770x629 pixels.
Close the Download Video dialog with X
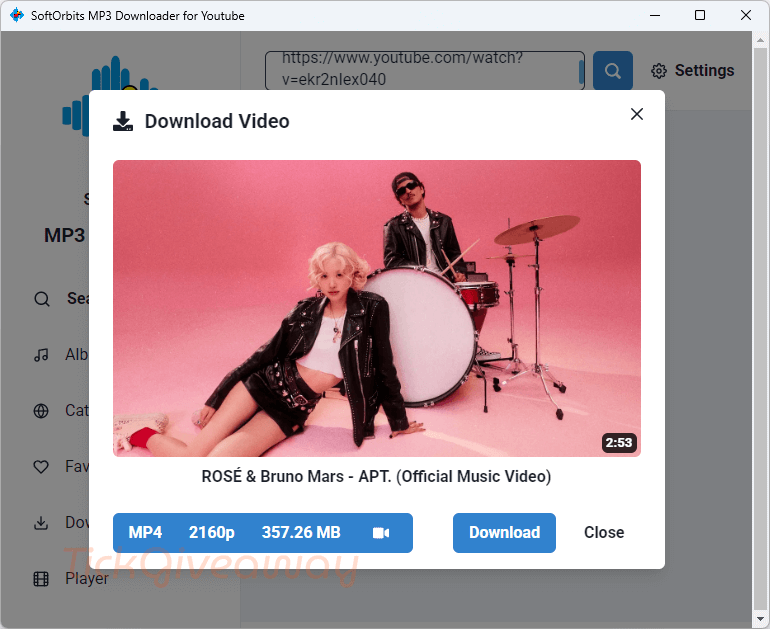point(637,114)
